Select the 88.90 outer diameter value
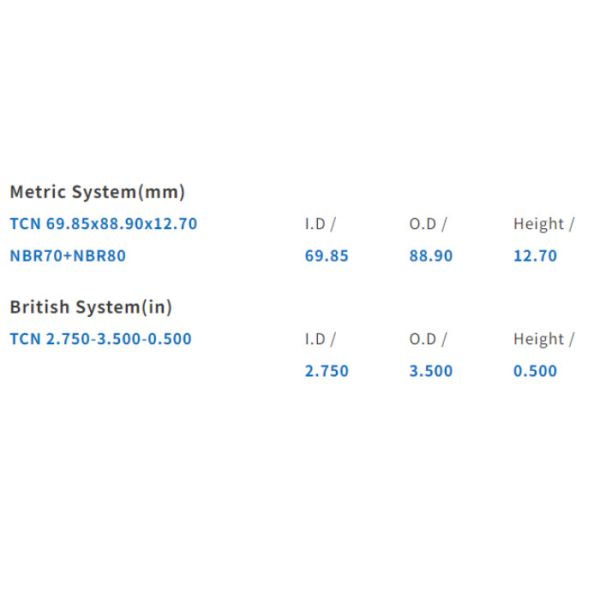 pos(431,256)
